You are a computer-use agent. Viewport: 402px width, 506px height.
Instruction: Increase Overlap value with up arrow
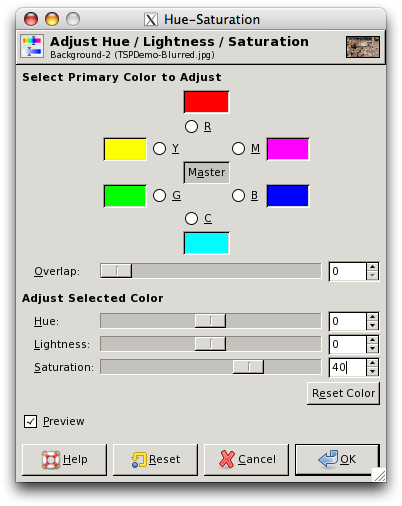pyautogui.click(x=372, y=267)
